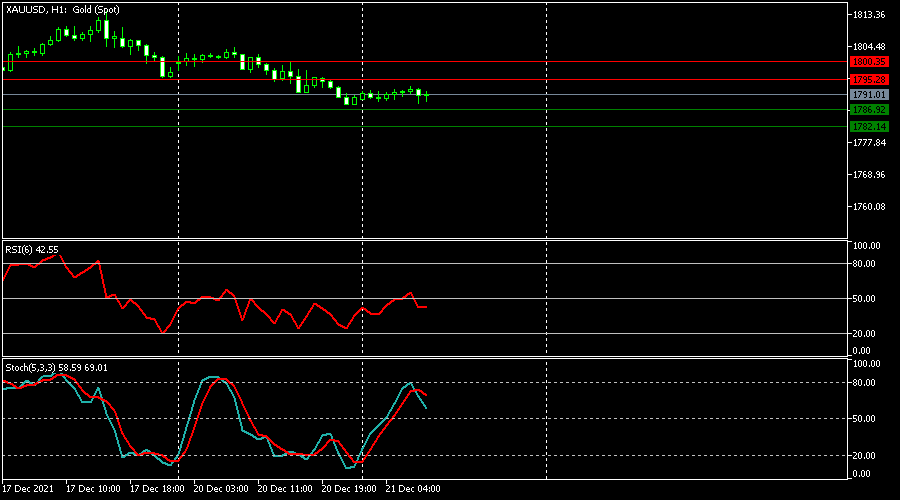Click the 1777.84 price scale value
The image size is (900, 500).
click(869, 143)
